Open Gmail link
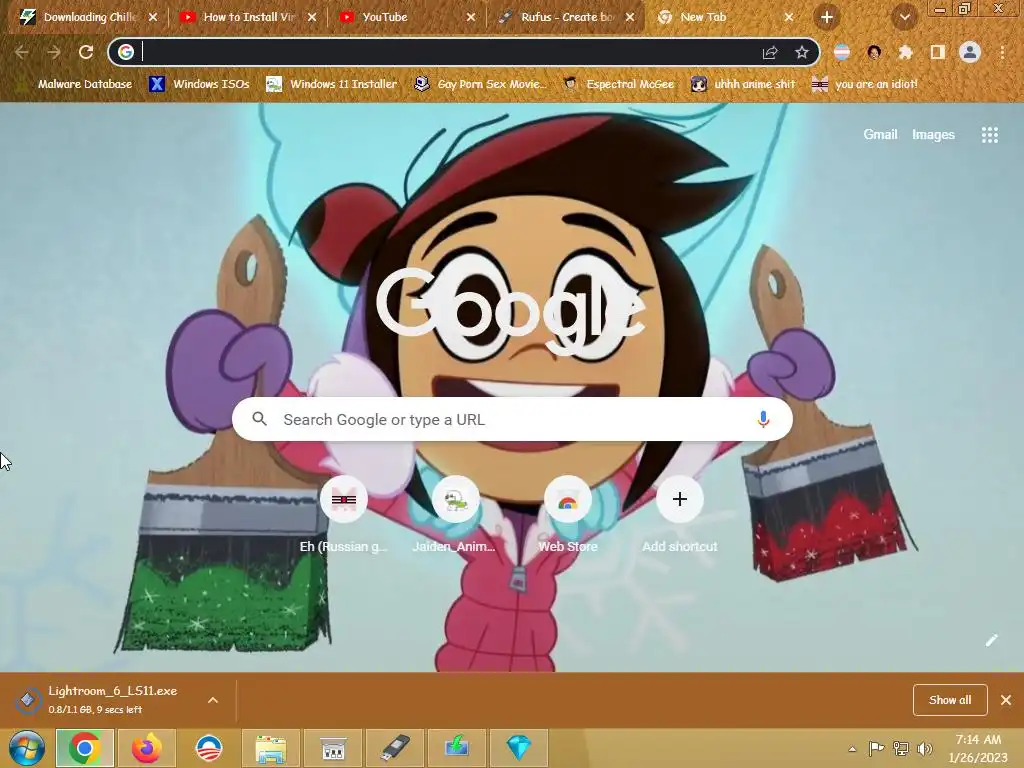 pyautogui.click(x=880, y=135)
